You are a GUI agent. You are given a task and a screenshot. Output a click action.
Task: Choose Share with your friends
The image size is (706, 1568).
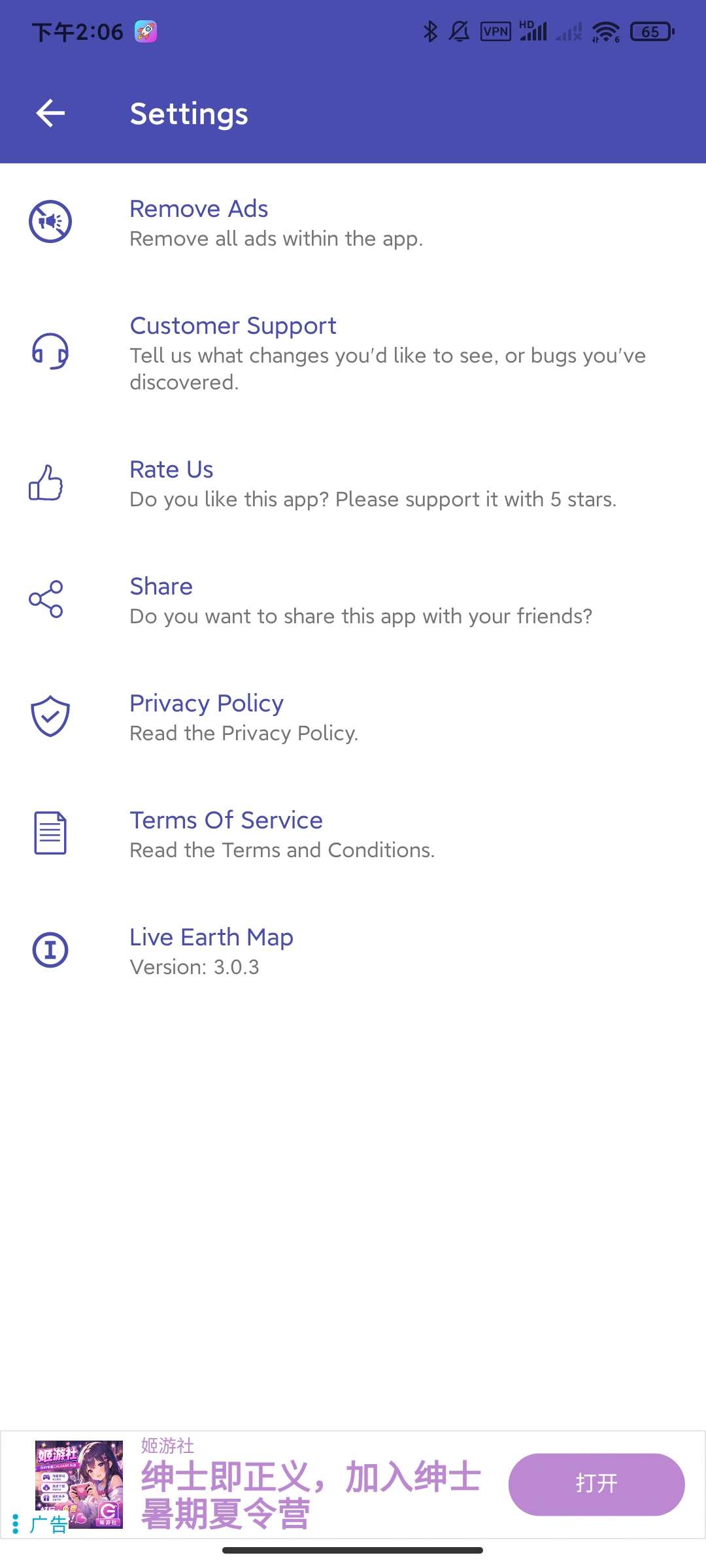[x=353, y=600]
